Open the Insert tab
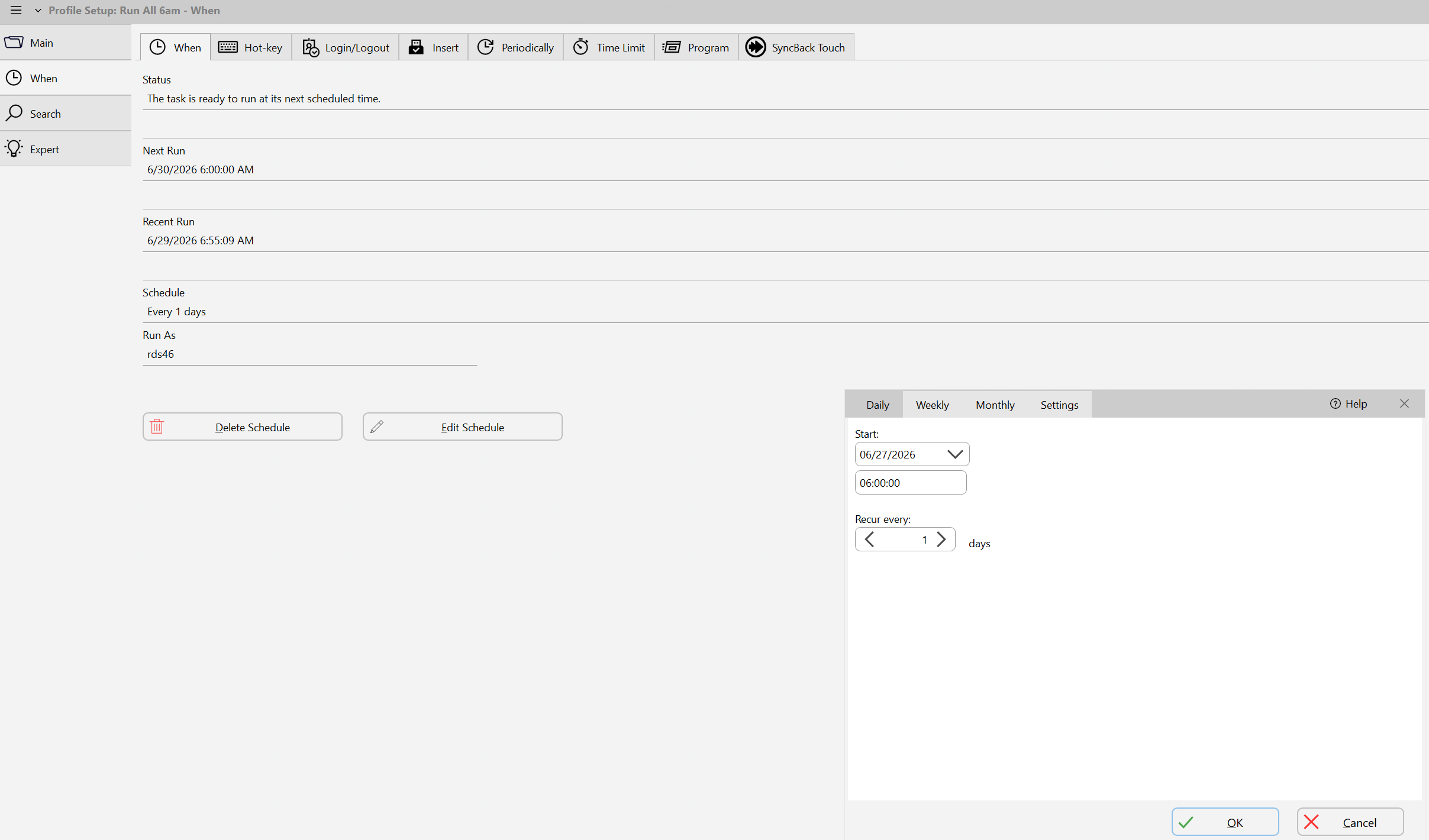Image resolution: width=1429 pixels, height=840 pixels. pos(434,47)
